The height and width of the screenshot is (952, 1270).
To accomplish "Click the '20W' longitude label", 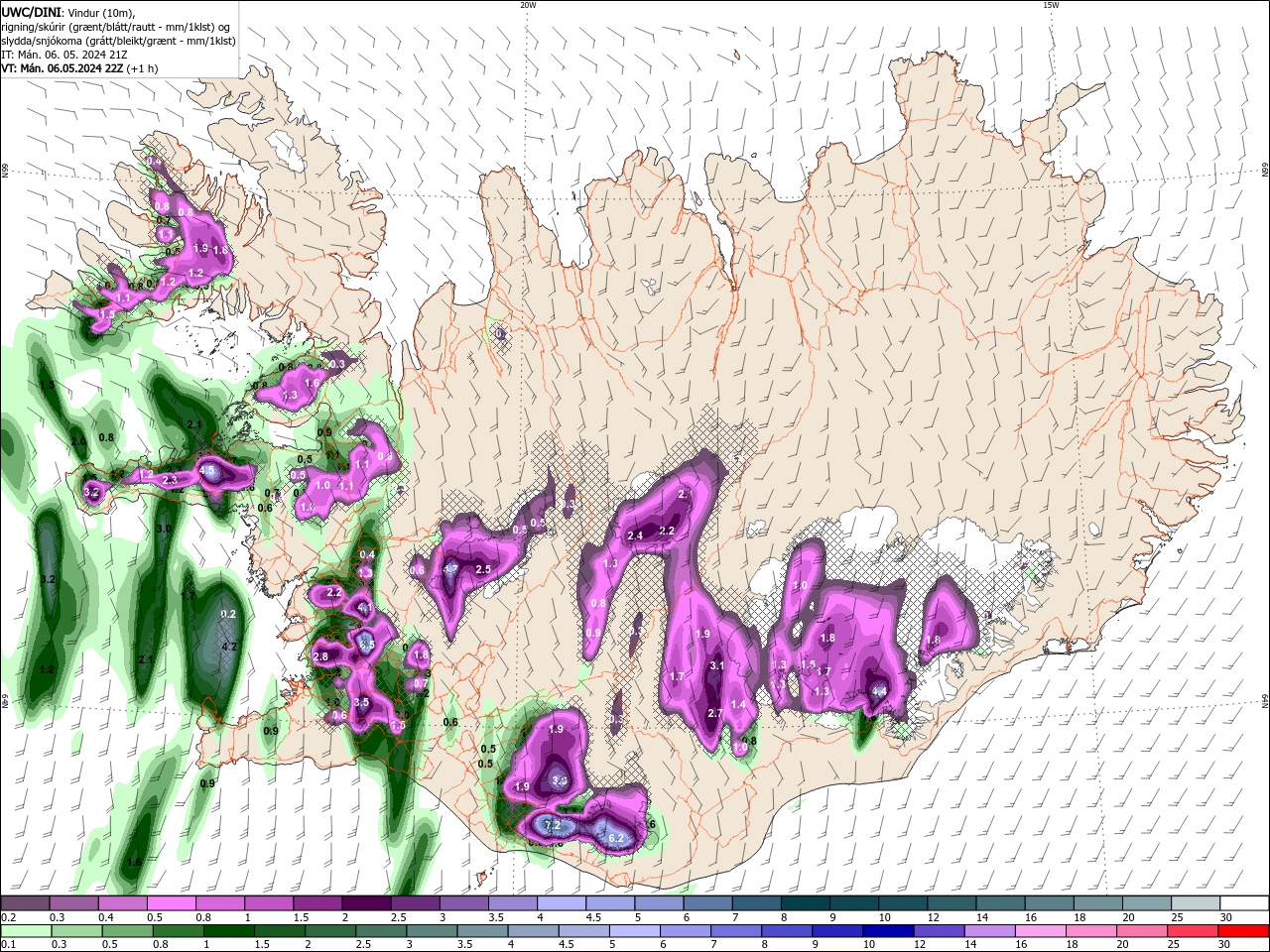I will tap(528, 5).
